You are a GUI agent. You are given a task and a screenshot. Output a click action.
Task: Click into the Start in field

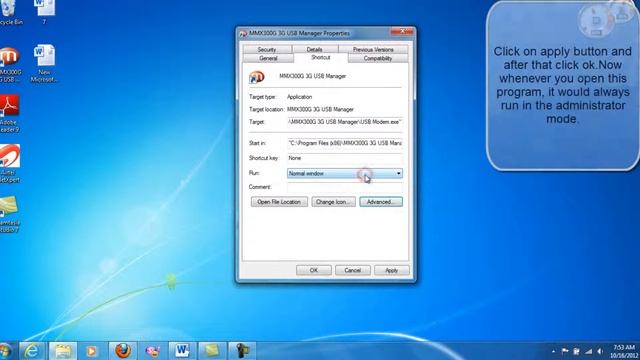click(x=344, y=143)
